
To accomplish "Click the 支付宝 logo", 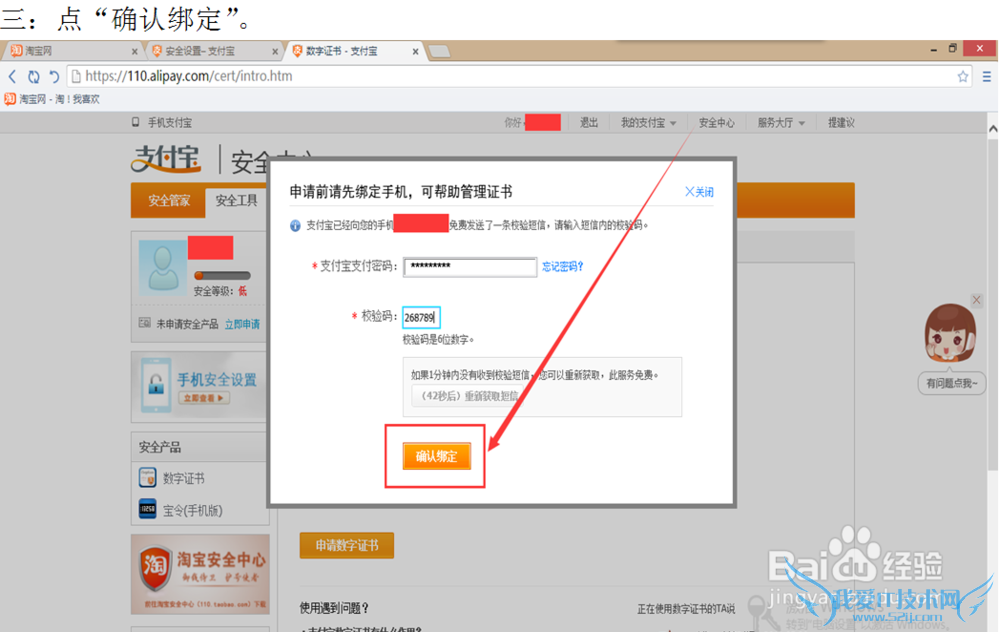I will coord(166,158).
